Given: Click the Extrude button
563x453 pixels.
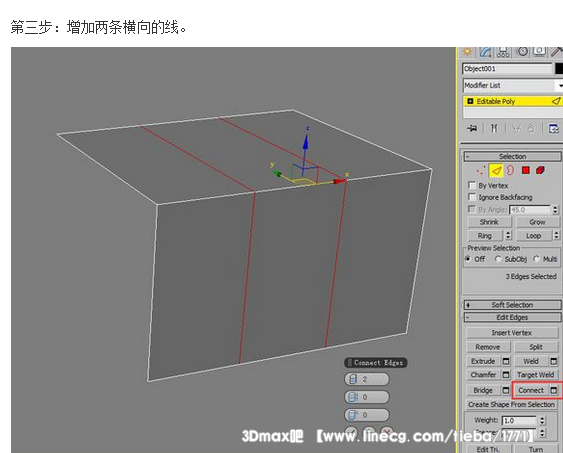Looking at the screenshot, I should pos(483,361).
